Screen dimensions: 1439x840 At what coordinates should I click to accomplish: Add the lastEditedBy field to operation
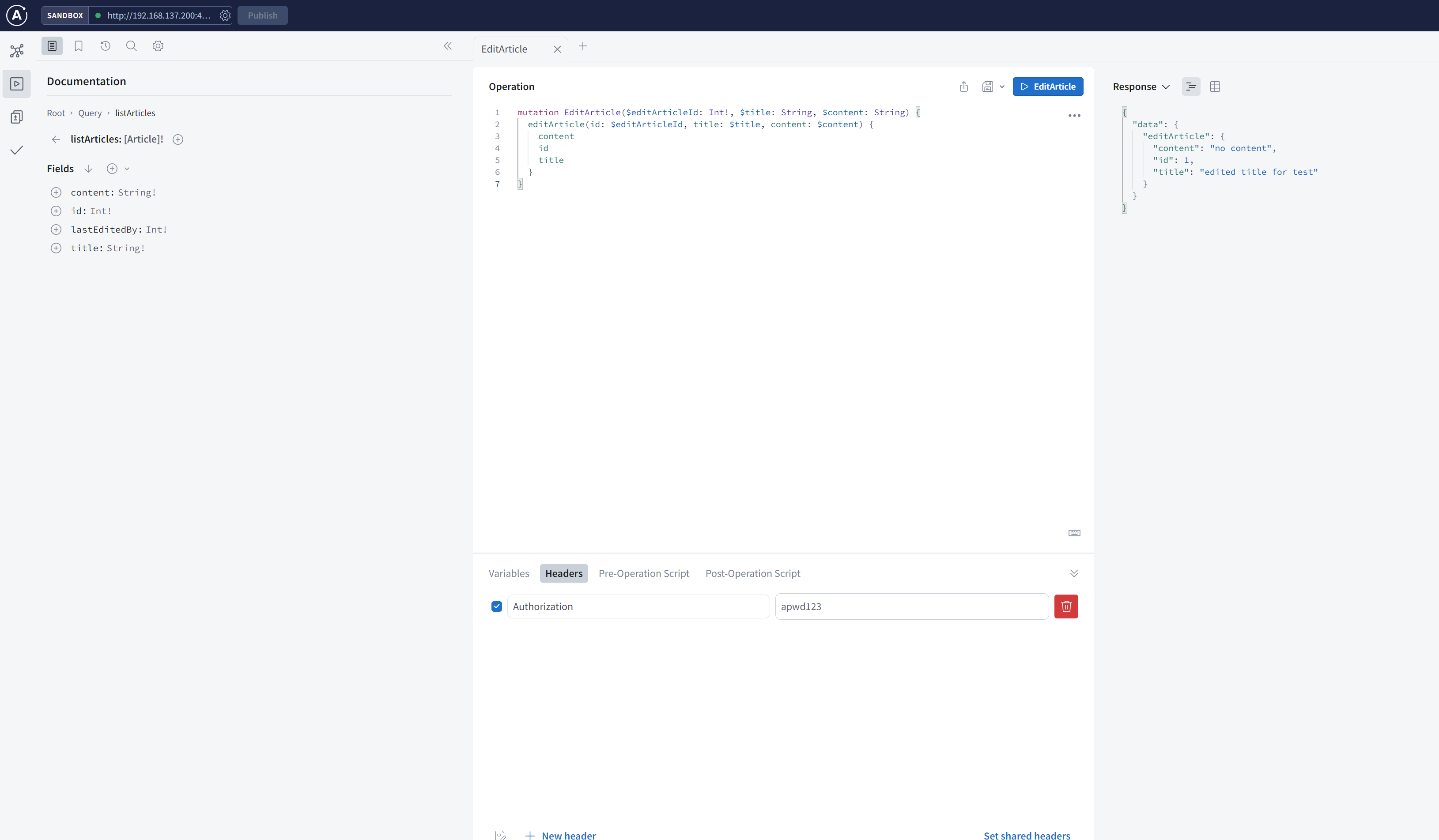pos(56,230)
